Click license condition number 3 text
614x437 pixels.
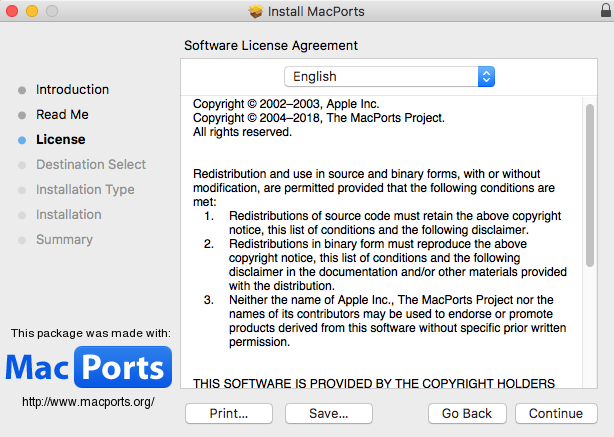(x=398, y=321)
